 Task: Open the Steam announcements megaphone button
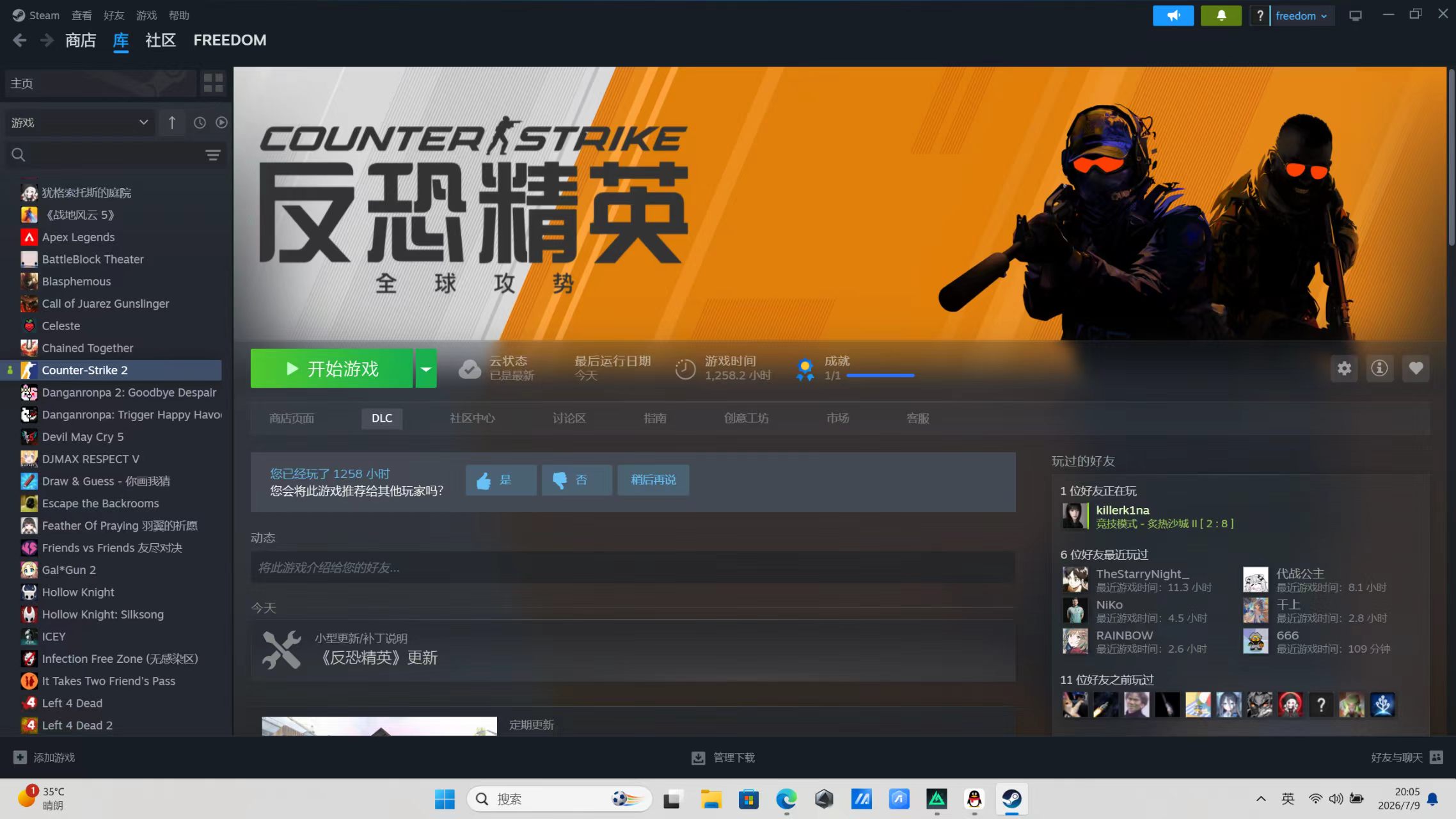(x=1173, y=15)
